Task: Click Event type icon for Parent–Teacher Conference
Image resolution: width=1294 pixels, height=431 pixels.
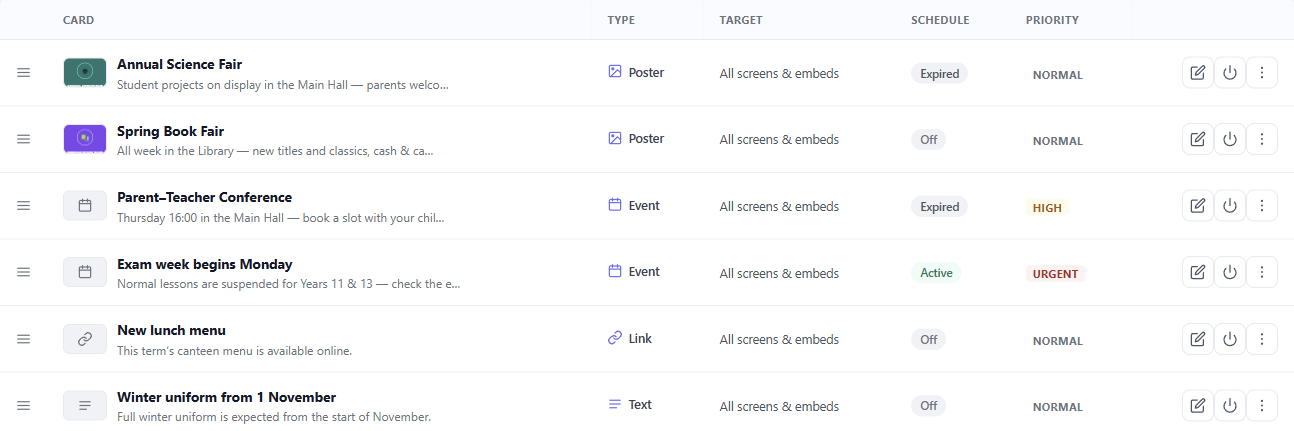Action: (x=615, y=205)
